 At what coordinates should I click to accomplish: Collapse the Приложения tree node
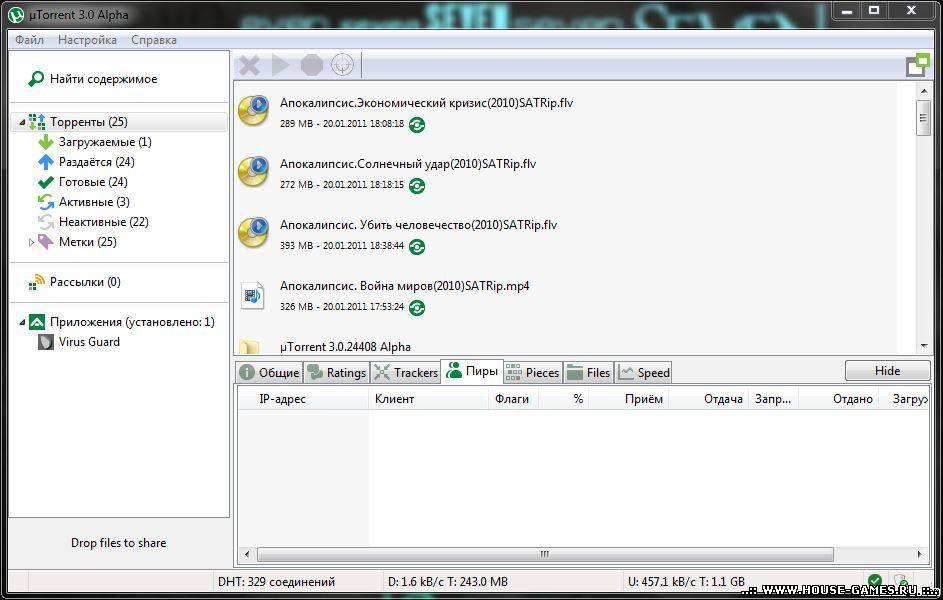pos(22,322)
